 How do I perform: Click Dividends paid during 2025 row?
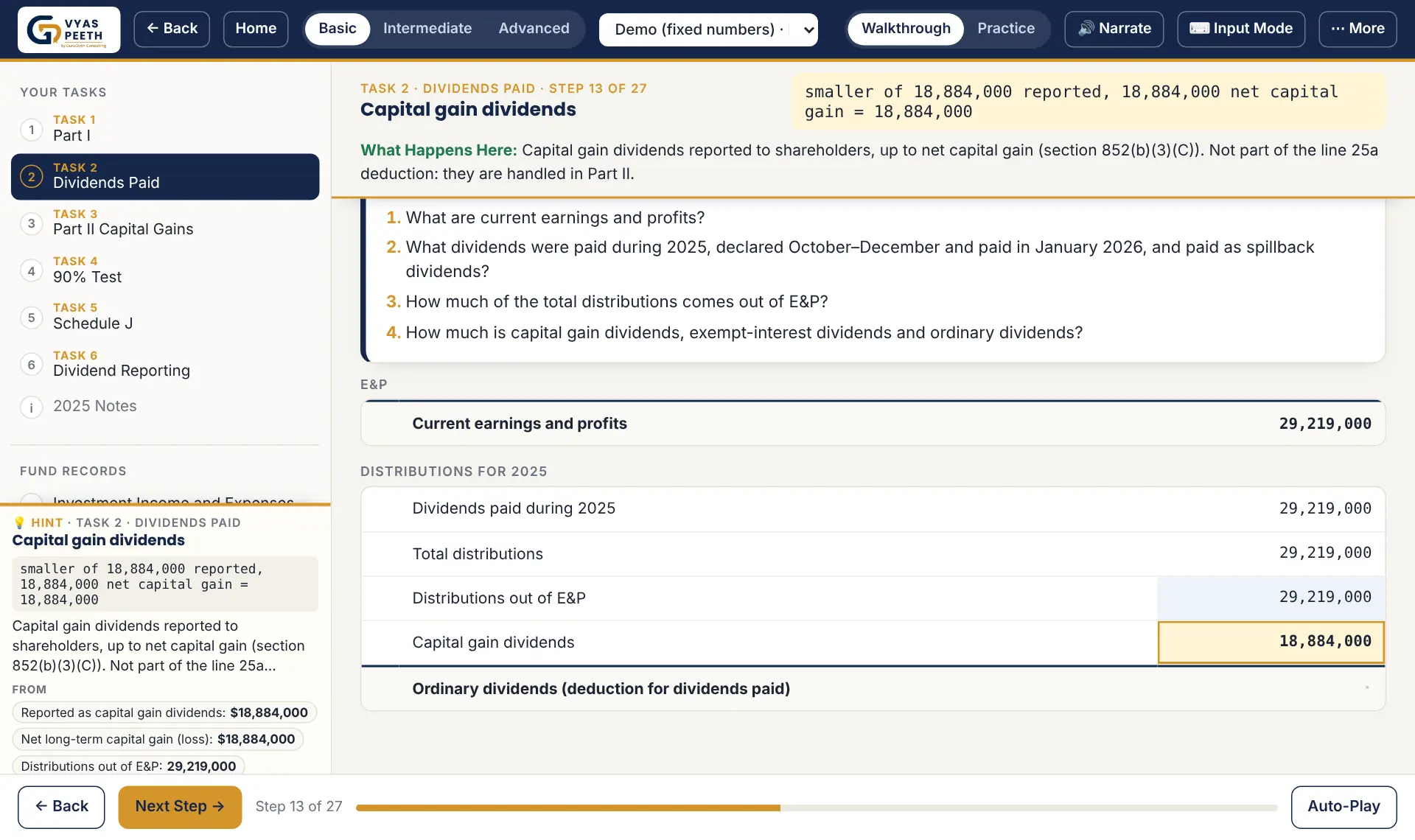(873, 508)
